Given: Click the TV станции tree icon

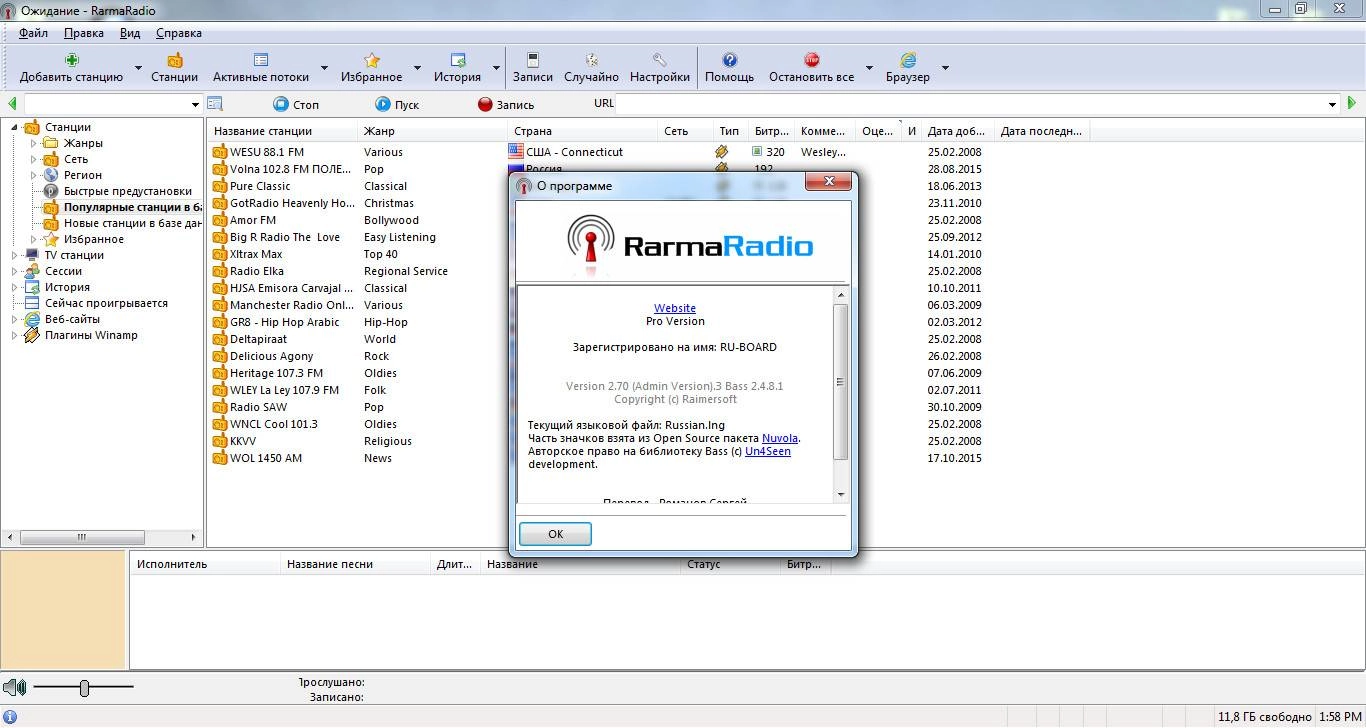Looking at the screenshot, I should click(x=32, y=255).
